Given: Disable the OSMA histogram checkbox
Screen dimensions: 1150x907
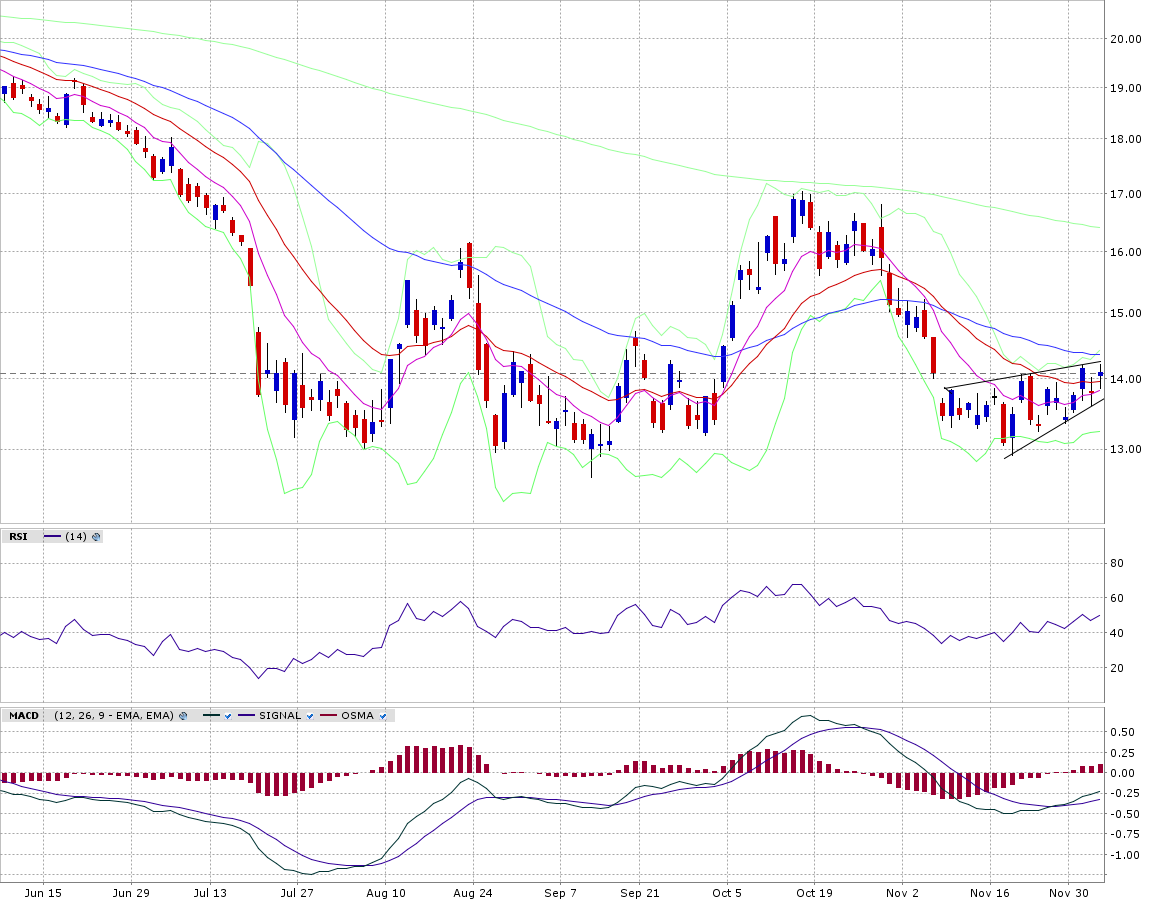Looking at the screenshot, I should [x=383, y=716].
